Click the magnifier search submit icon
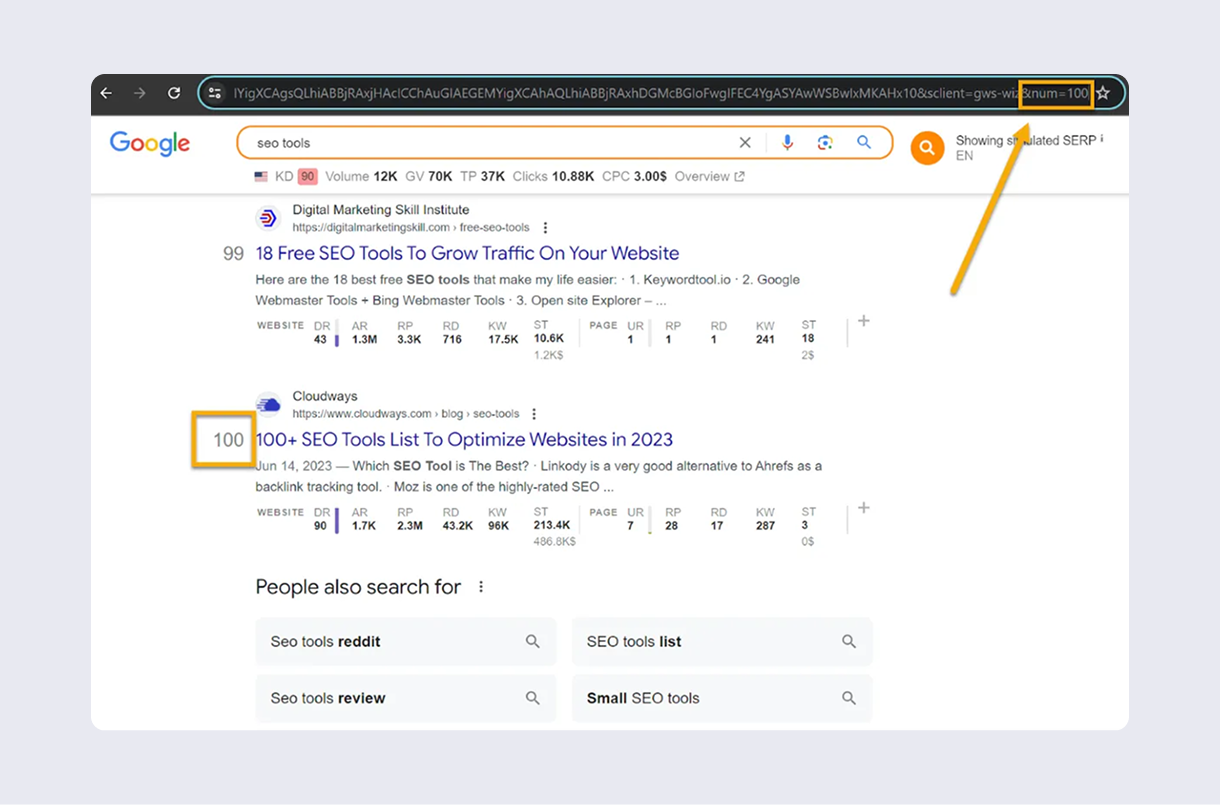 click(864, 143)
